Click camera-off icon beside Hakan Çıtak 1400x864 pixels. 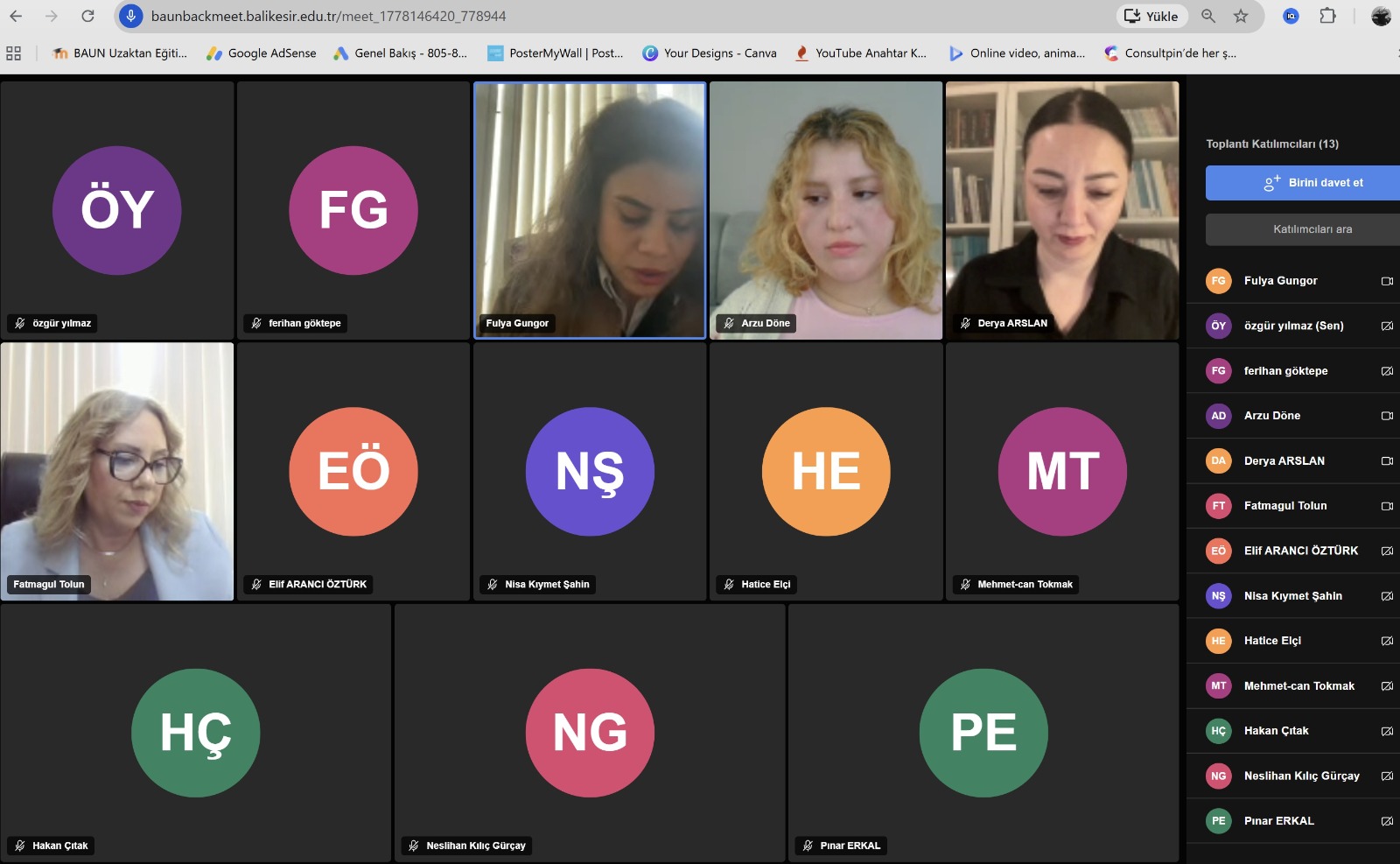1387,731
